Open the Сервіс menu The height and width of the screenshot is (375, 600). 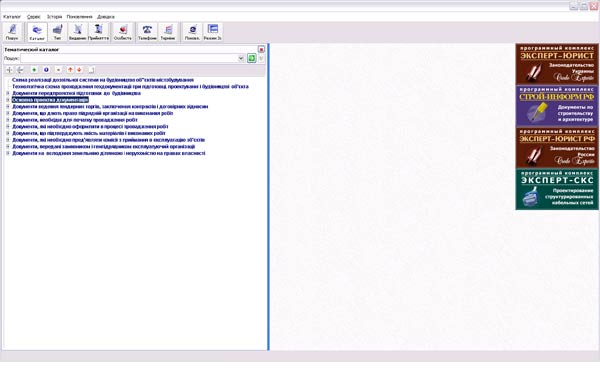click(x=34, y=17)
